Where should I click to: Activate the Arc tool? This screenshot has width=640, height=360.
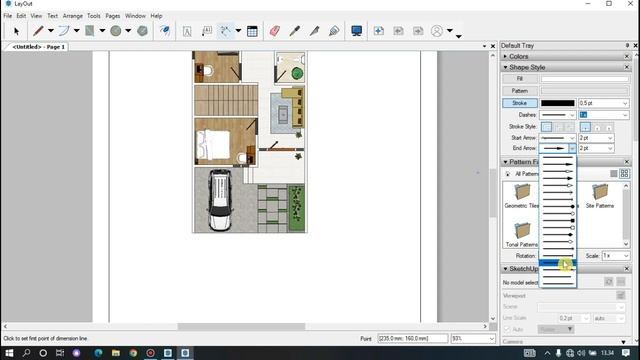(64, 31)
